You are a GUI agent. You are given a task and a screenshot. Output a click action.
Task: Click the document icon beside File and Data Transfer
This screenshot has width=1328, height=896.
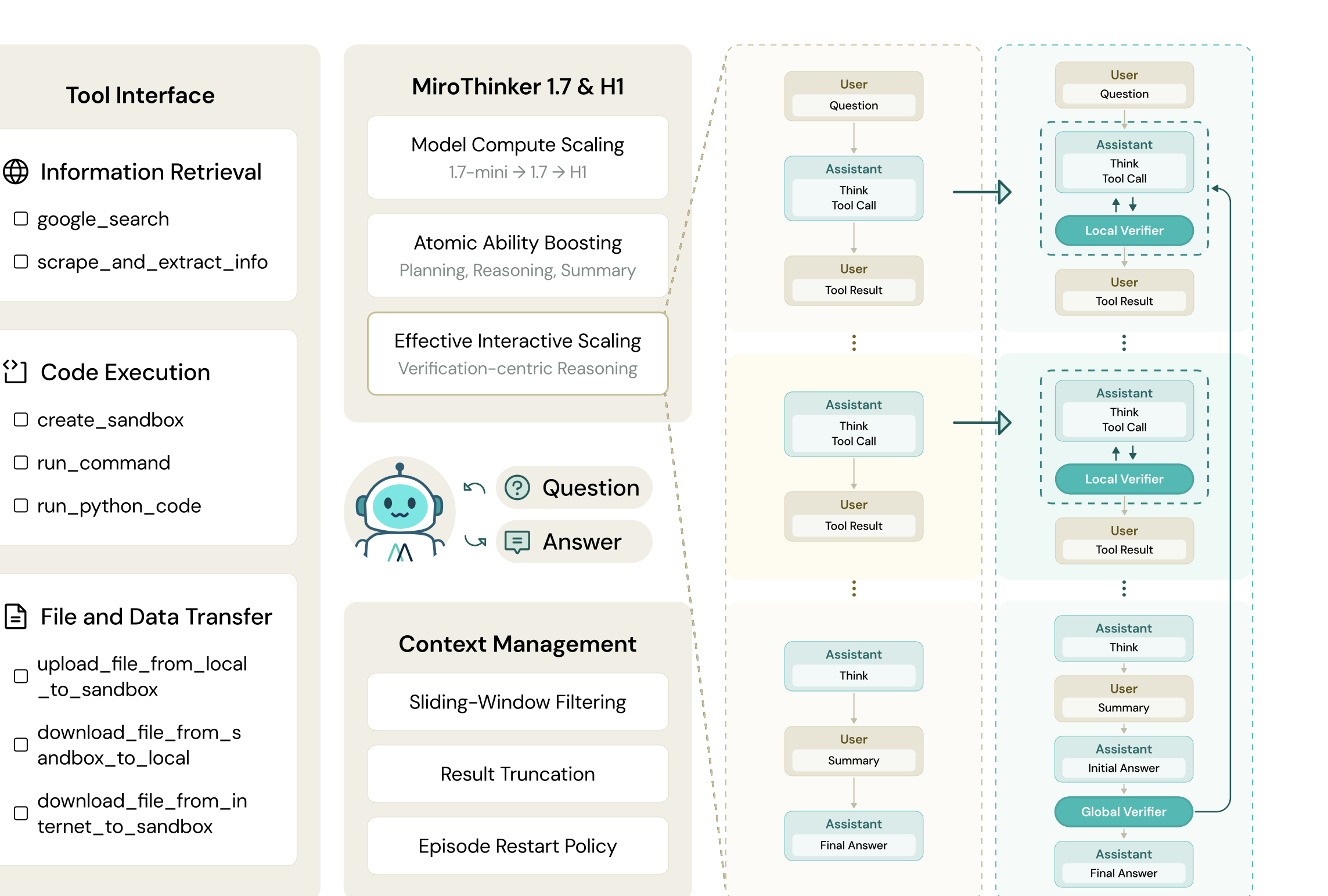click(x=16, y=617)
